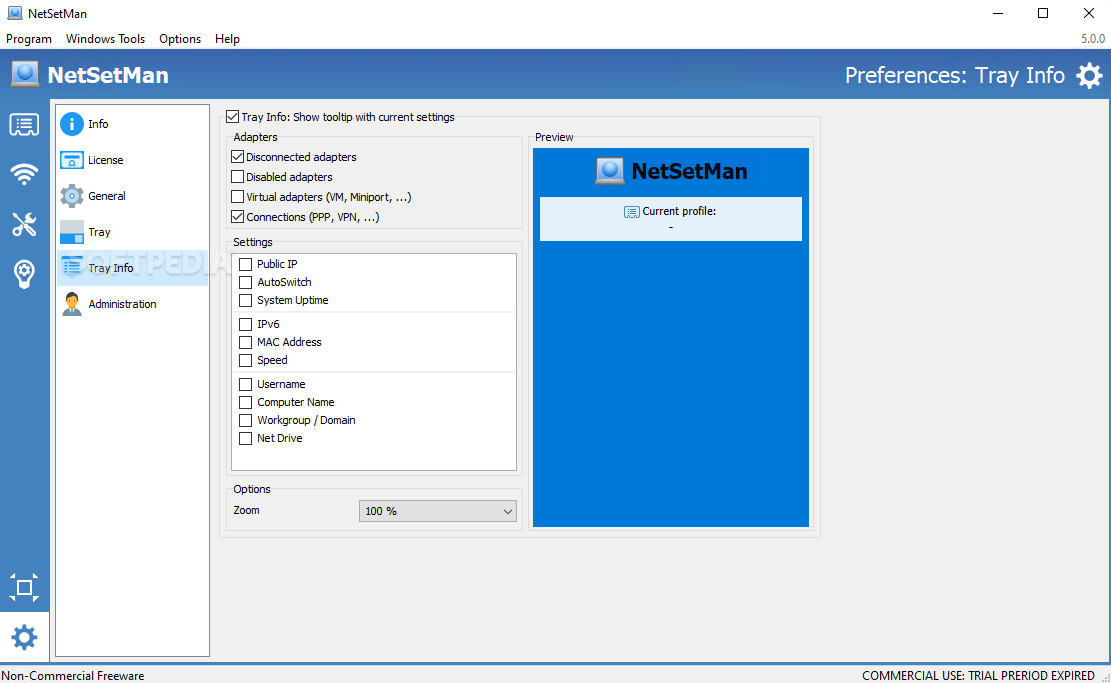Click the Current profile preview box

[671, 219]
